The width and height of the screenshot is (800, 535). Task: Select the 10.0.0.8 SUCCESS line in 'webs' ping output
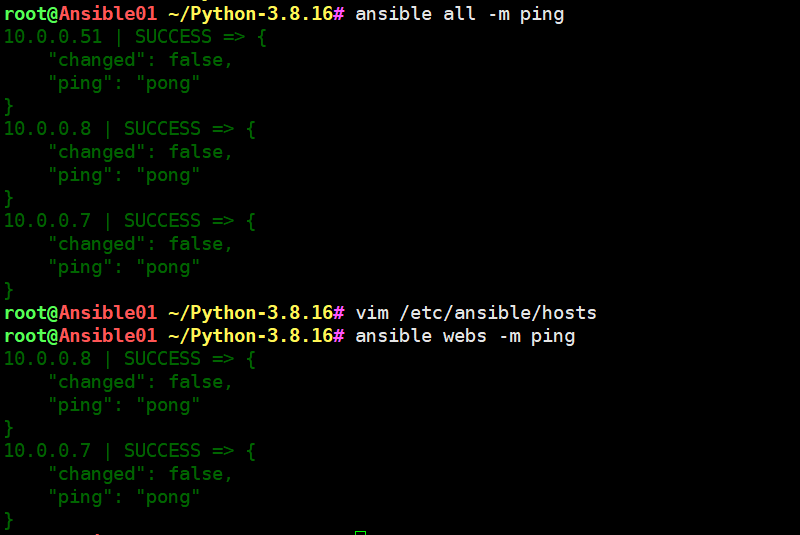[x=130, y=359]
